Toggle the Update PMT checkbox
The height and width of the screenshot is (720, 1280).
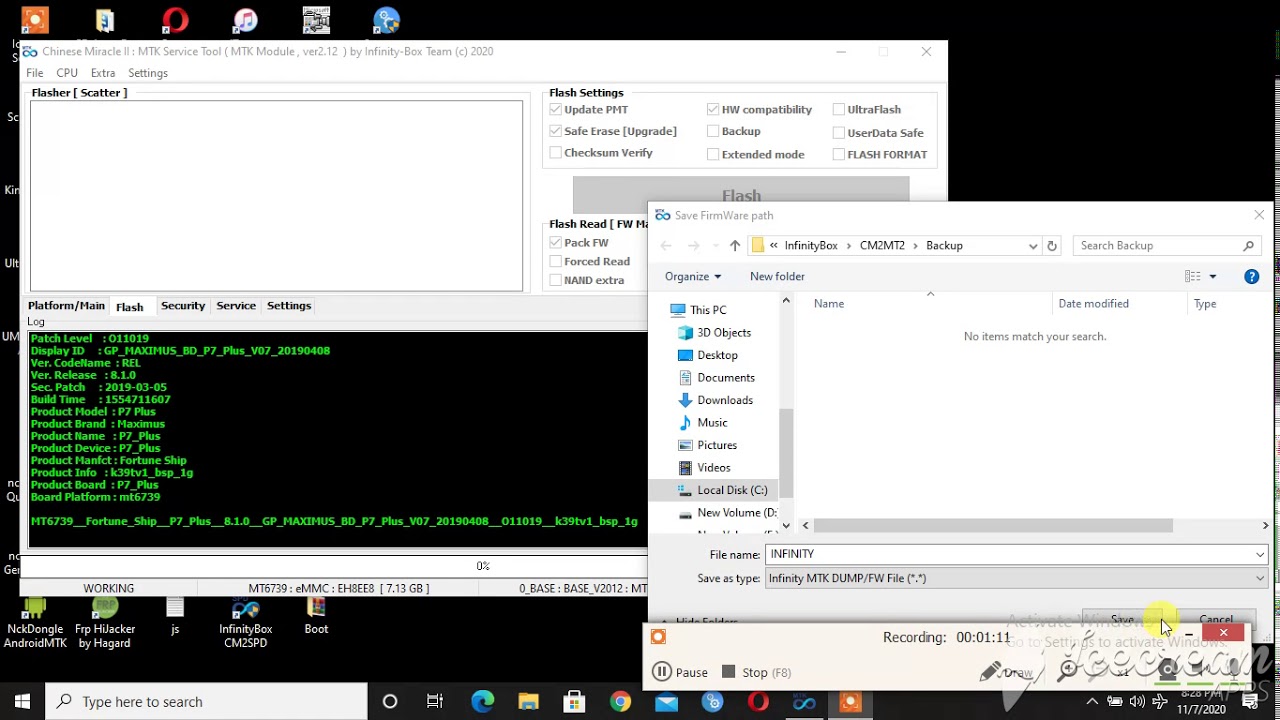(x=555, y=109)
